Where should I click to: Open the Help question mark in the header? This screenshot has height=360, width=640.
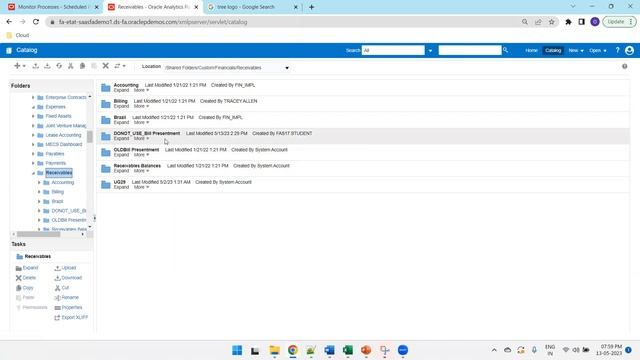[x=617, y=50]
